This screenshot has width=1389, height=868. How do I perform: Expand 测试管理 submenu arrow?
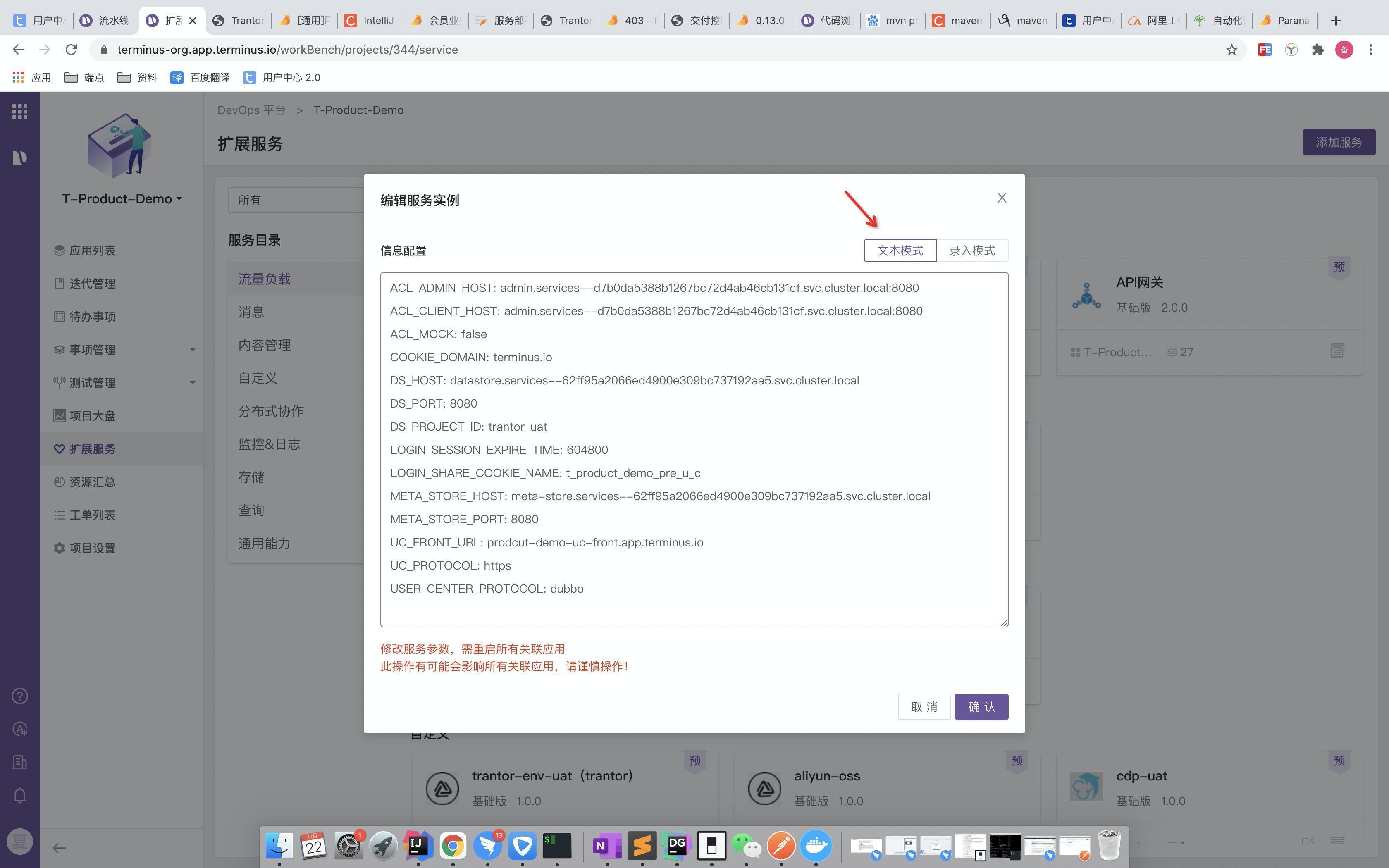point(192,383)
